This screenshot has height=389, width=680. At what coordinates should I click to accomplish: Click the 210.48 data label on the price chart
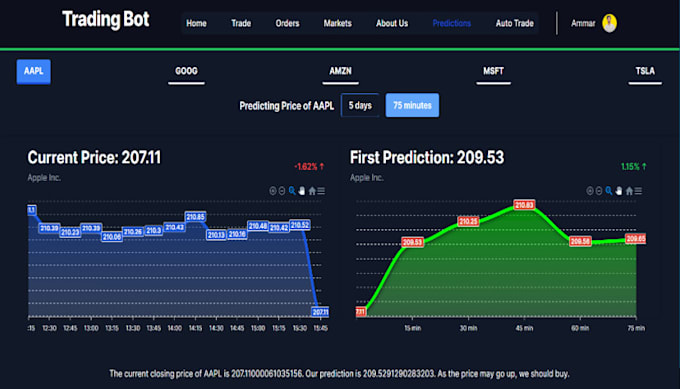pos(258,226)
